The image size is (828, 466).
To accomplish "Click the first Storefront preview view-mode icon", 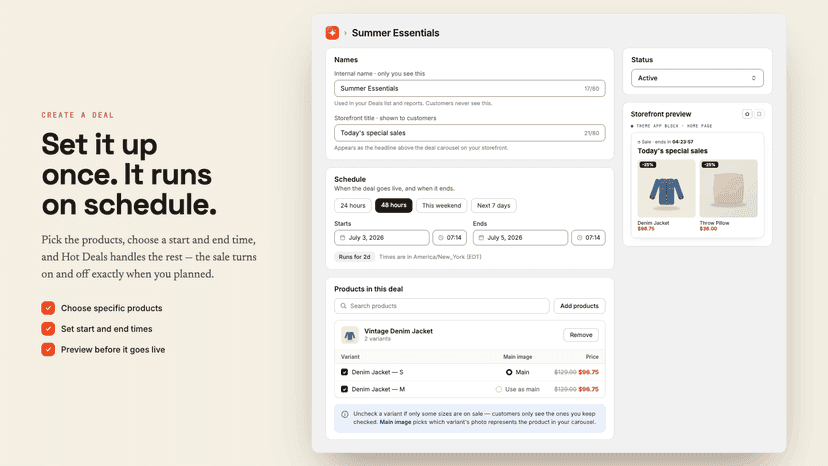I will (747, 114).
